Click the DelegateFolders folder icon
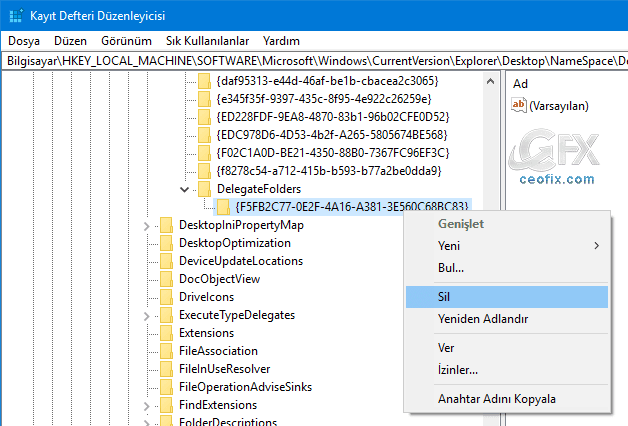This screenshot has width=628, height=426. click(204, 189)
